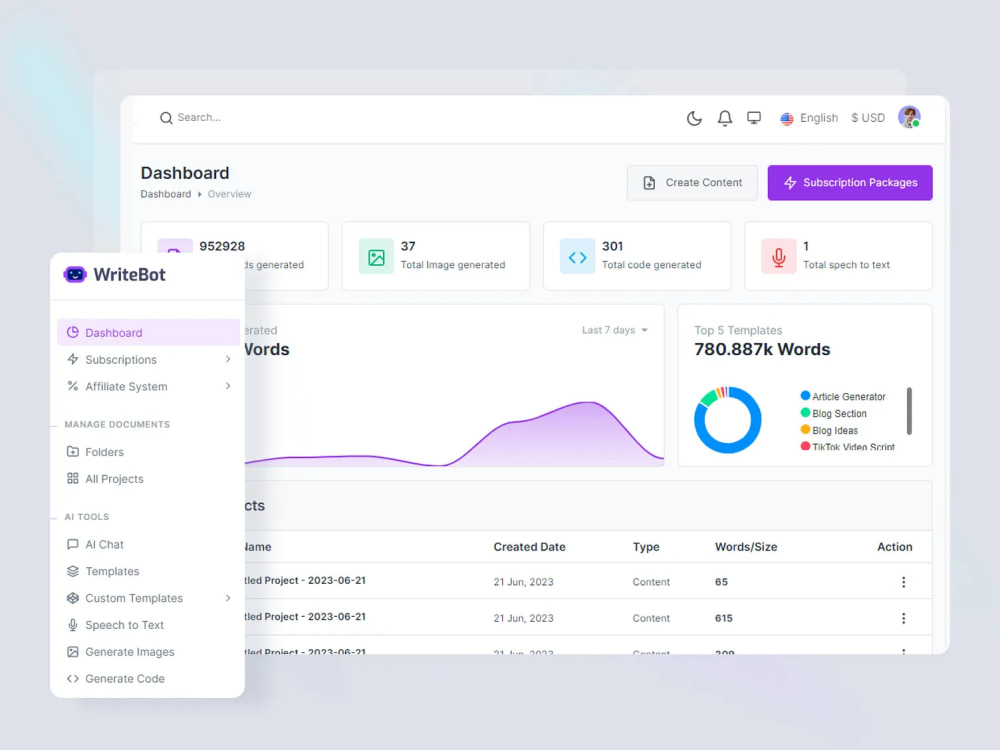Click the blue Article Generator legend swatch
Screen dimensions: 1000x750
point(805,395)
